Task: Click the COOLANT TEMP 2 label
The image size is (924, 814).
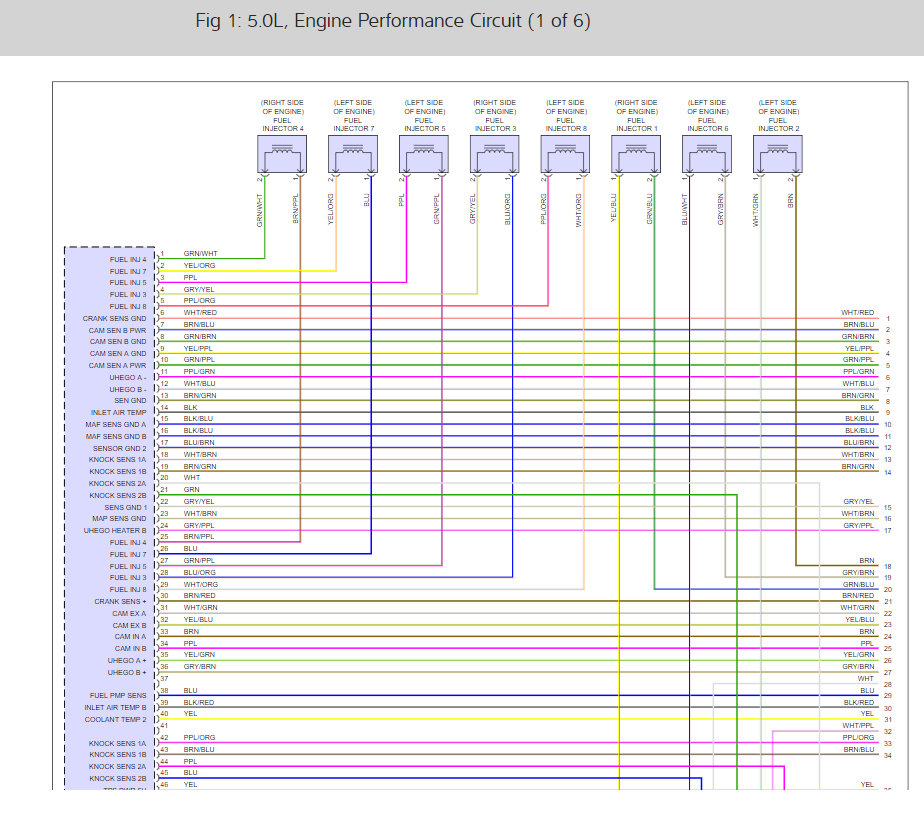Action: (x=116, y=720)
